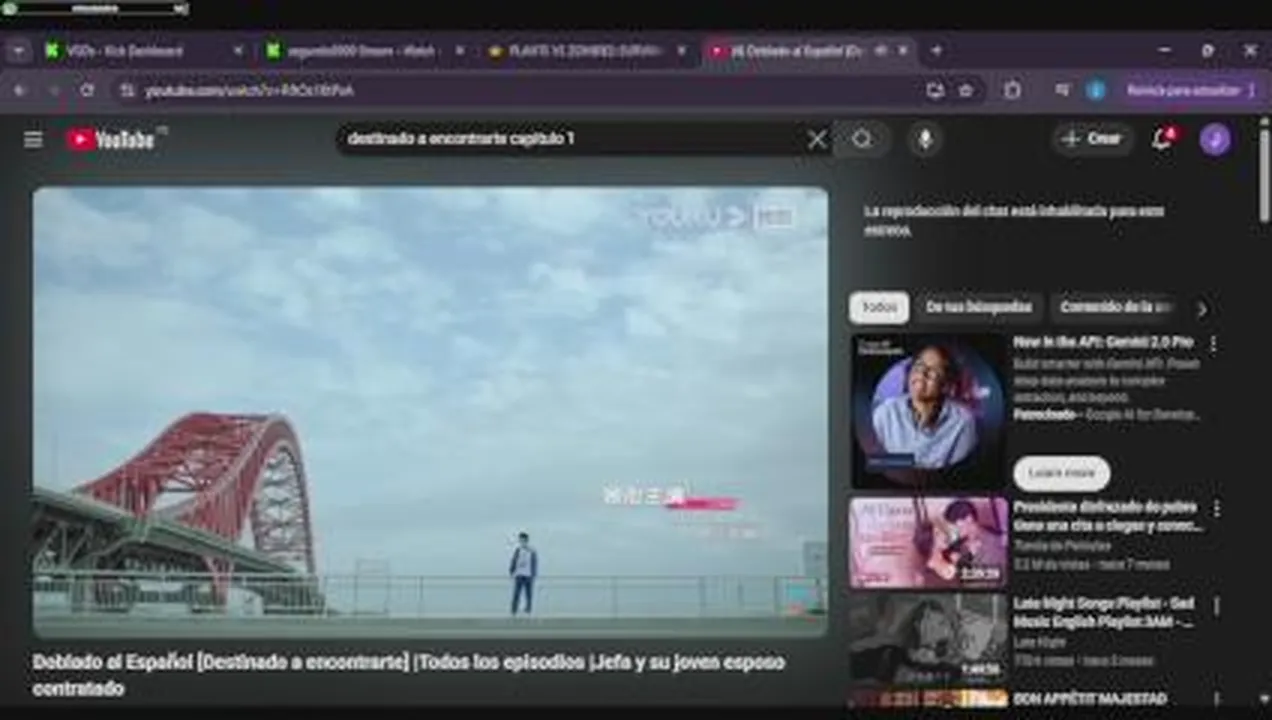Select the Contenido de la serie chip
This screenshot has height=720, width=1272.
click(1115, 308)
